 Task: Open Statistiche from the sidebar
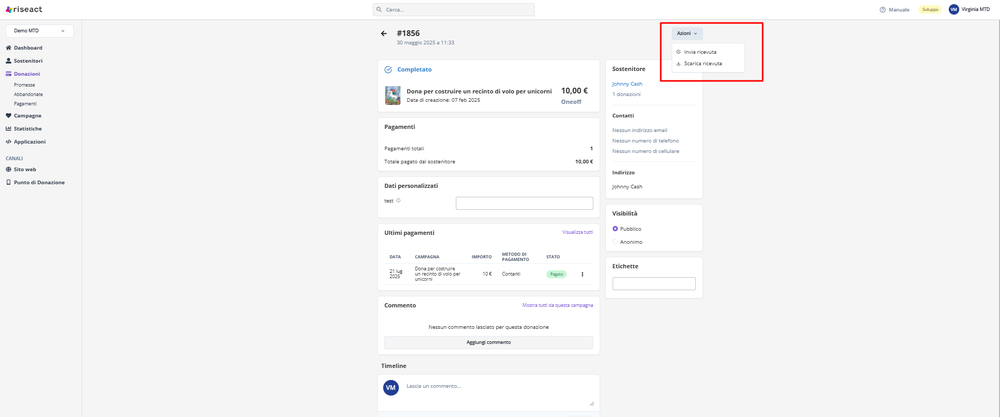[x=27, y=129]
